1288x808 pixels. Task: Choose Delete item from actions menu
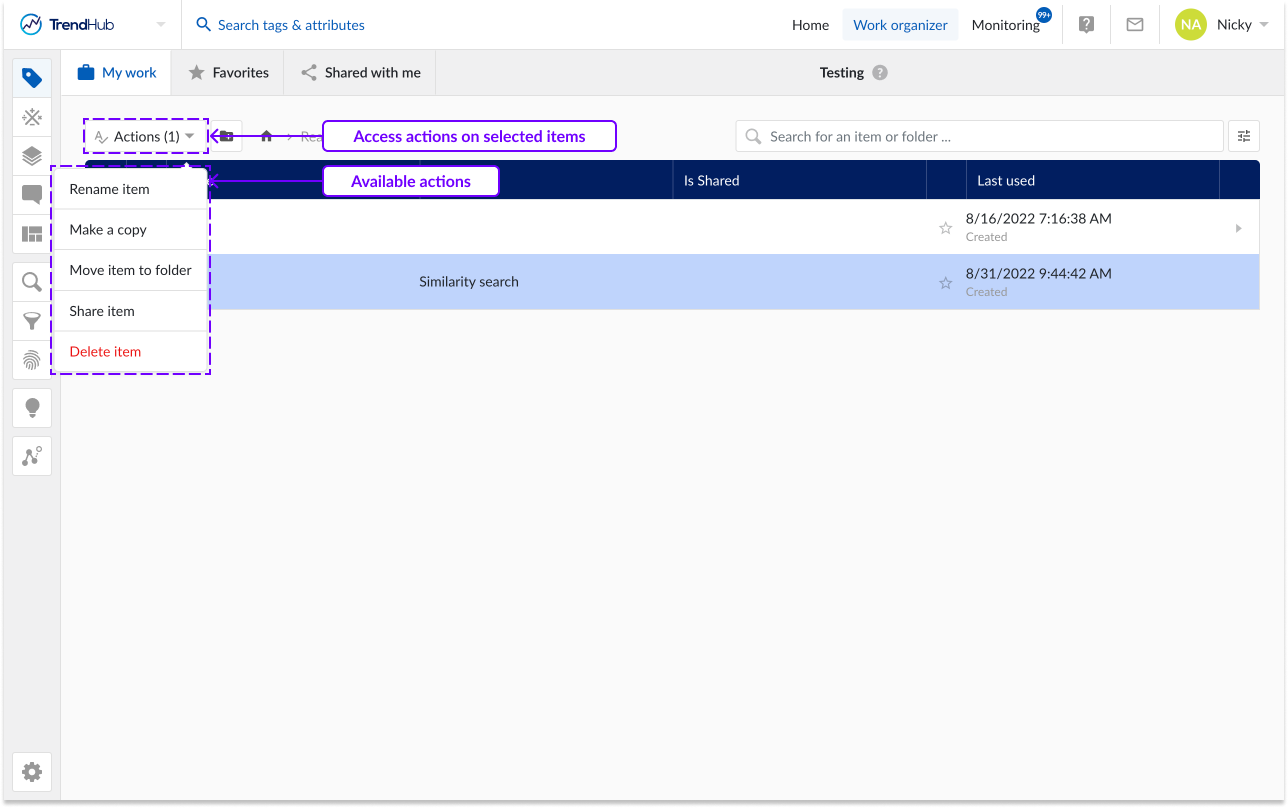(x=106, y=352)
